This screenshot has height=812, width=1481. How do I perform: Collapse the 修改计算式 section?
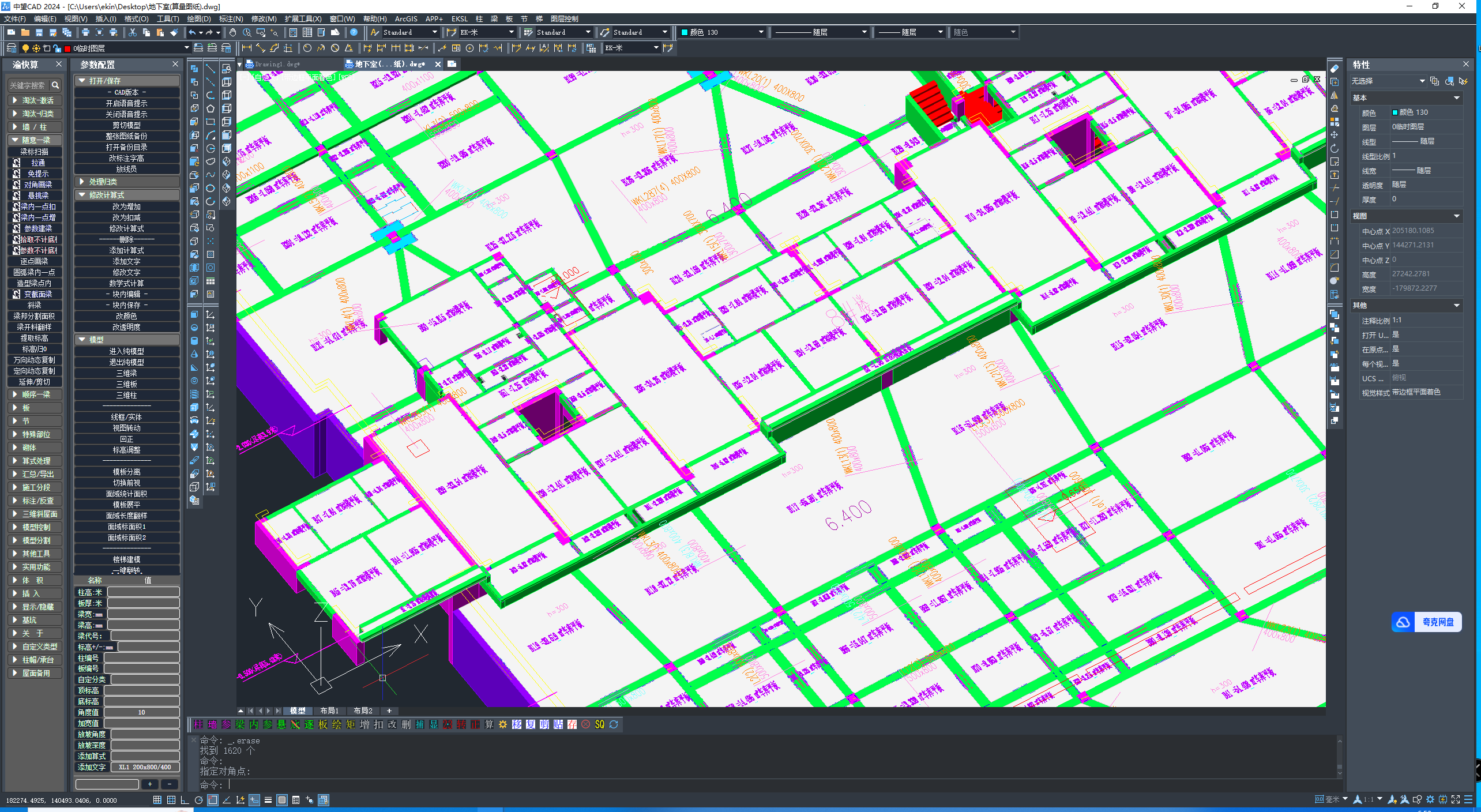pyautogui.click(x=127, y=195)
